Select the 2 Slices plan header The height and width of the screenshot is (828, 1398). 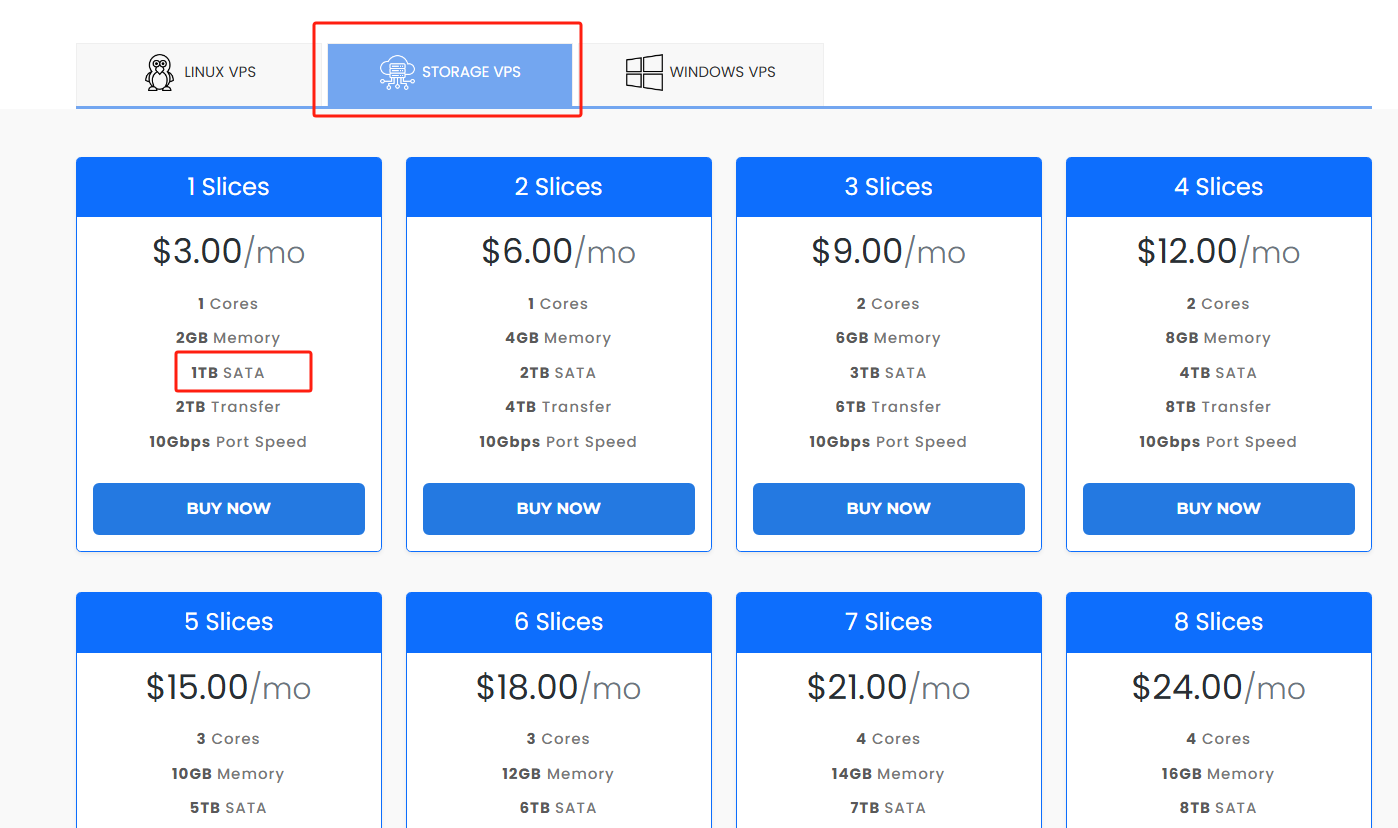(x=558, y=187)
